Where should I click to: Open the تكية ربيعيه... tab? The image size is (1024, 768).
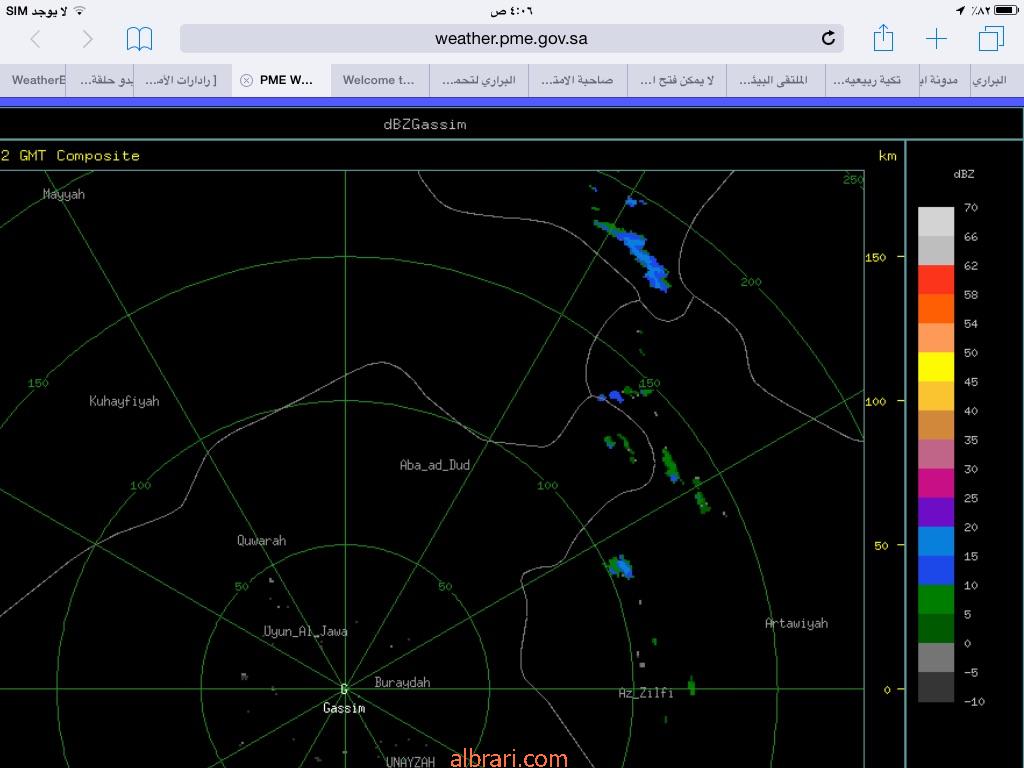pyautogui.click(x=872, y=80)
